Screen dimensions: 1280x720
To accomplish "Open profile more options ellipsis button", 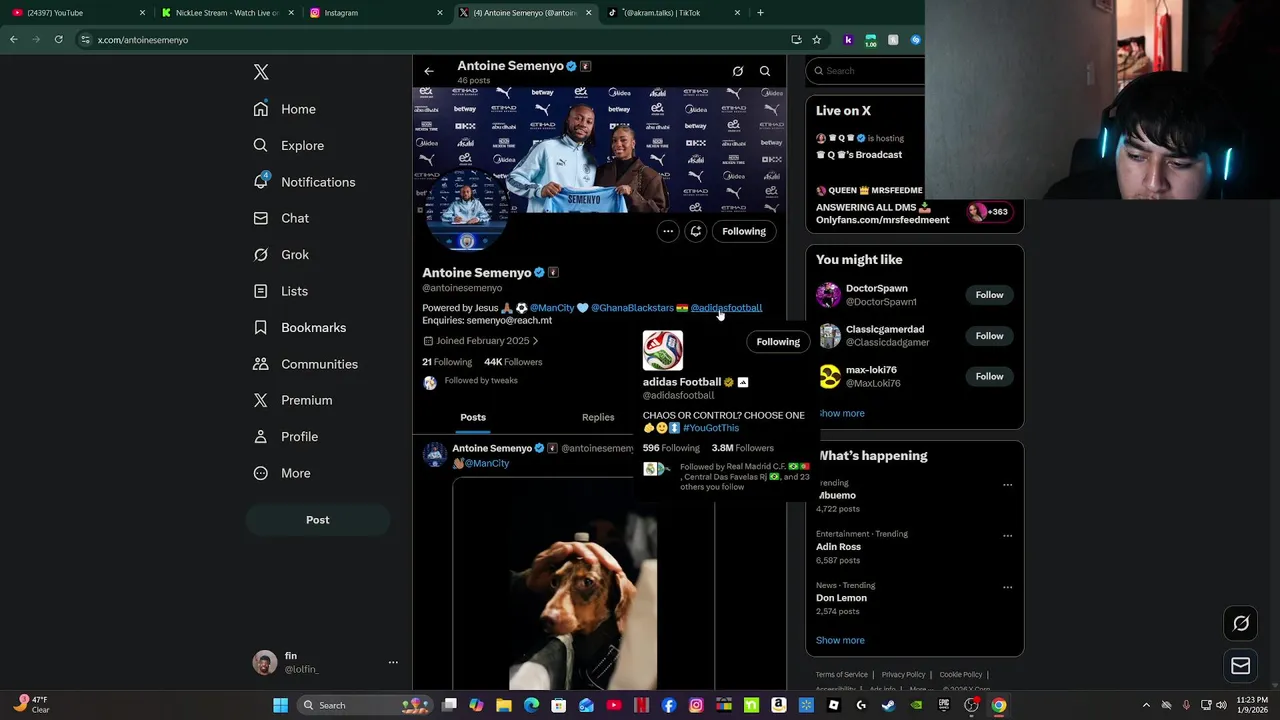I will [x=668, y=231].
